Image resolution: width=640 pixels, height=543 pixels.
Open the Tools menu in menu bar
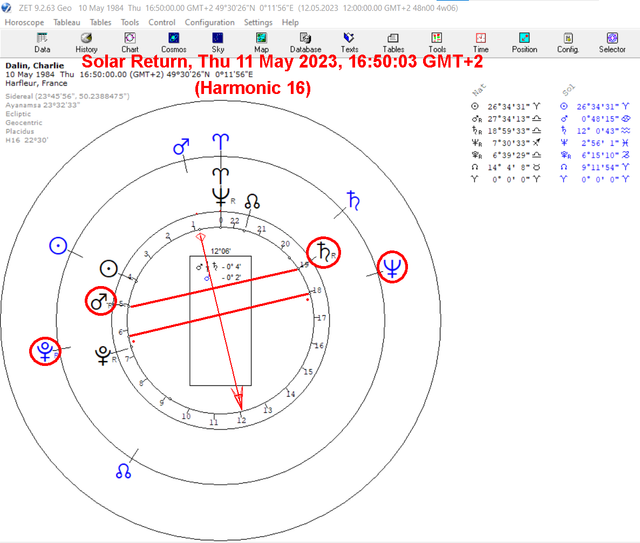click(130, 22)
